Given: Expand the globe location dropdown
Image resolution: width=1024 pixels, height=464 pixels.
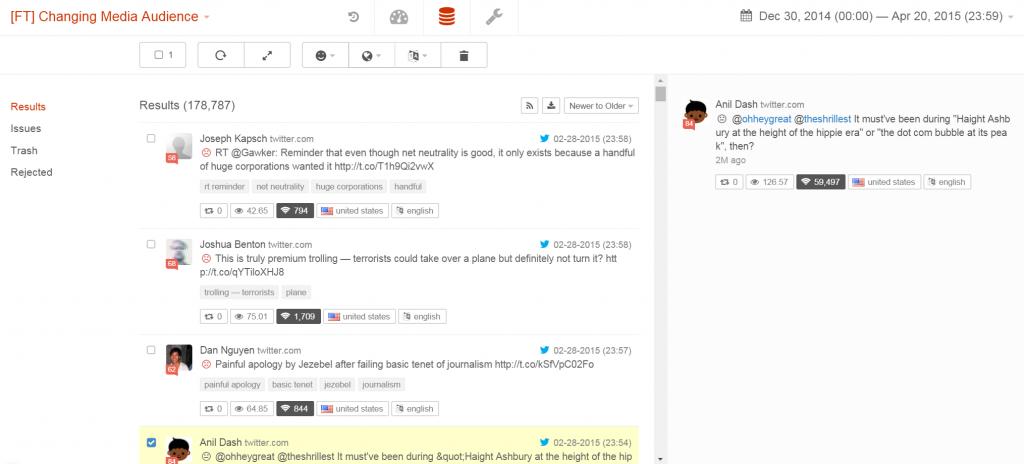Looking at the screenshot, I should 371,55.
